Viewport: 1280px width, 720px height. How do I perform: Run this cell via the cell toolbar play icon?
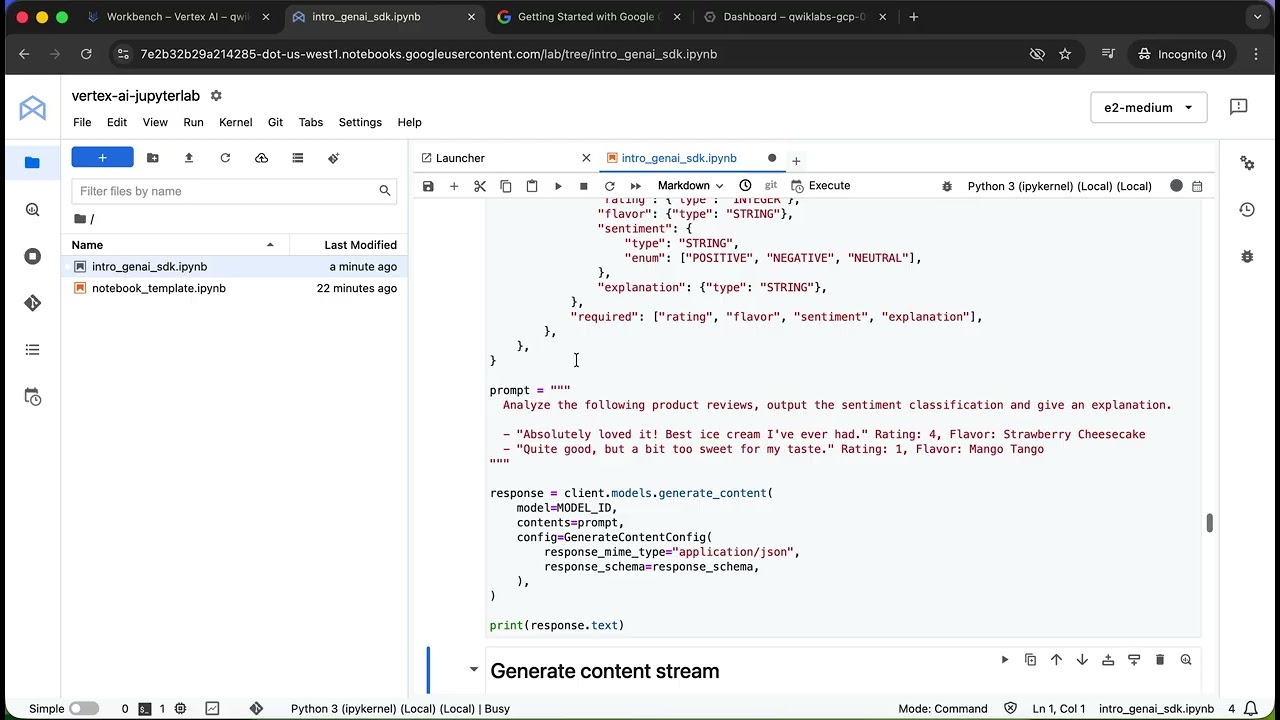tap(1004, 660)
